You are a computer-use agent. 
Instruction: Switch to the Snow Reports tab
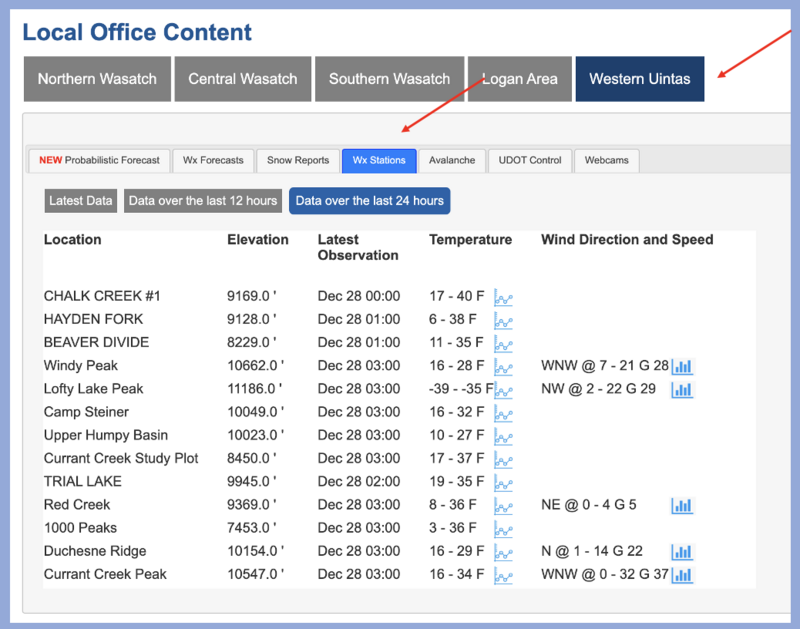click(297, 160)
